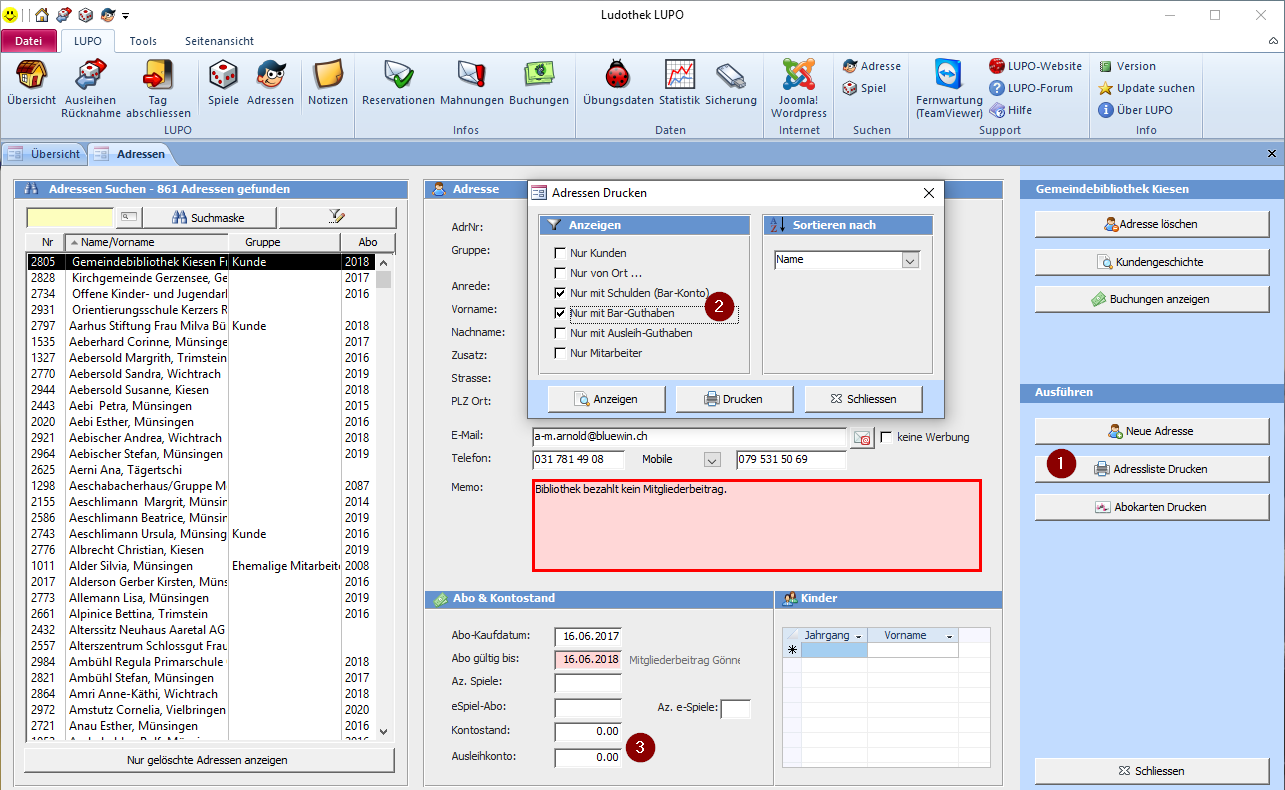The image size is (1285, 790).
Task: Open the Spiele dice icon
Action: click(223, 82)
